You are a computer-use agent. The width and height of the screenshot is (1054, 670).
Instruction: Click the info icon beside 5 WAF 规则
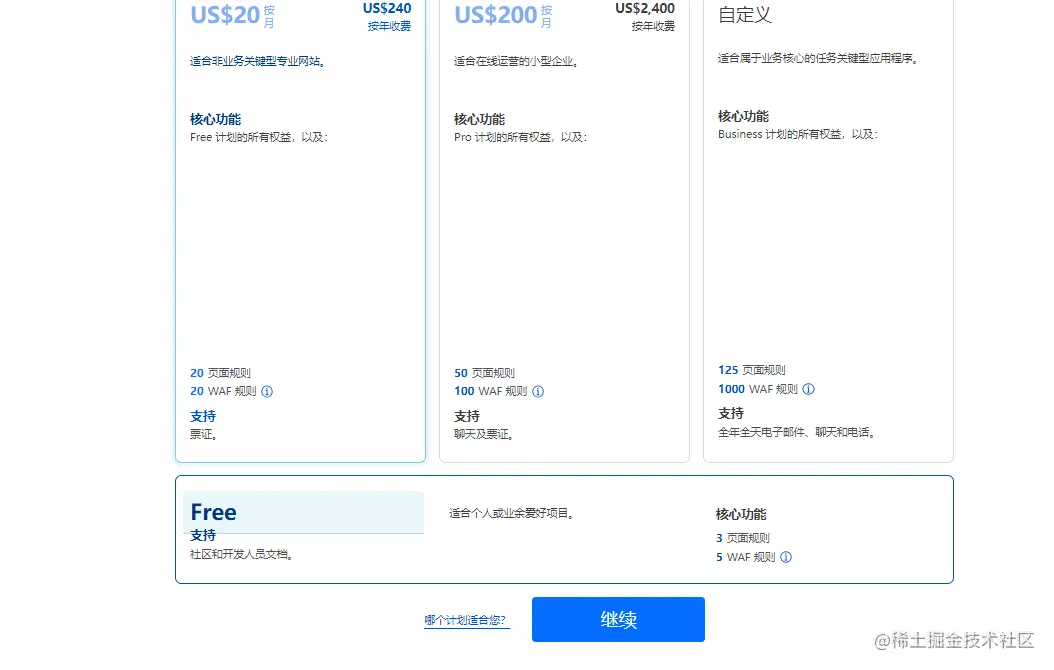point(787,558)
